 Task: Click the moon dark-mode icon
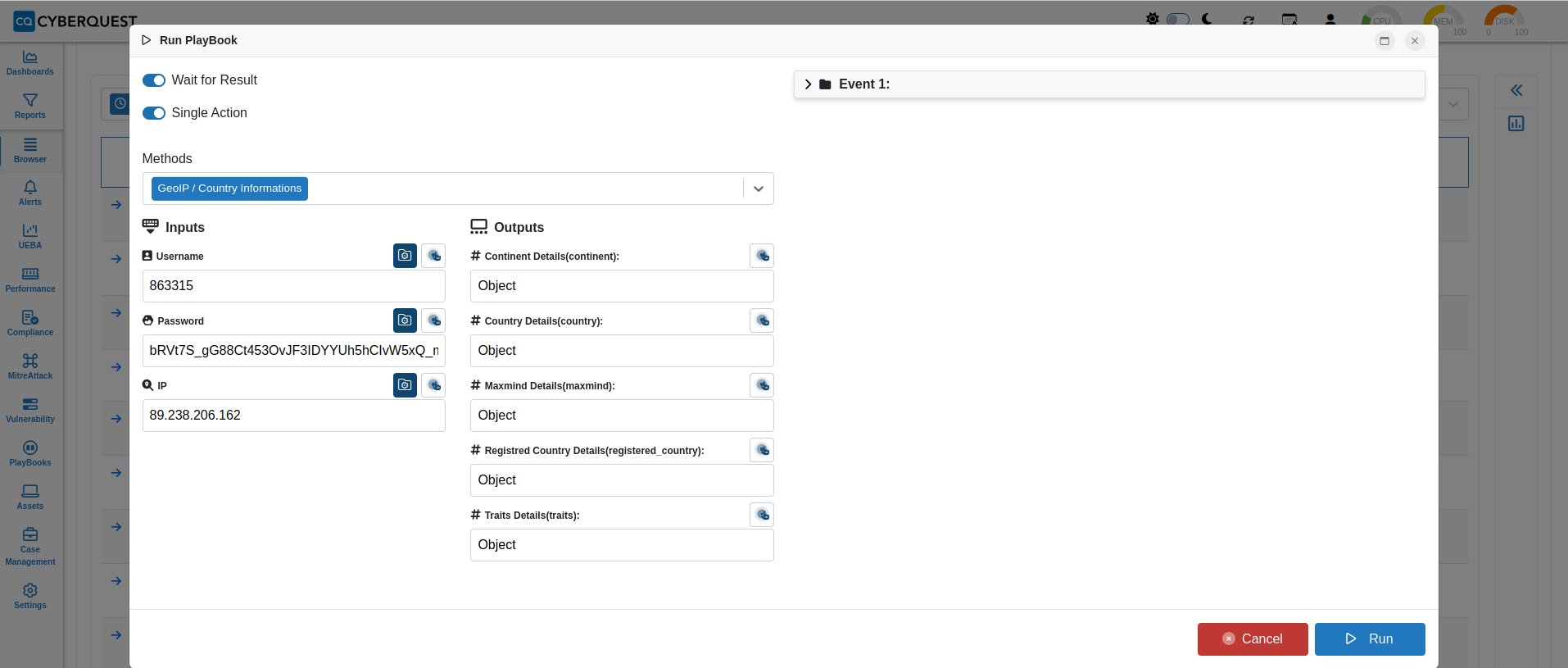1207,19
